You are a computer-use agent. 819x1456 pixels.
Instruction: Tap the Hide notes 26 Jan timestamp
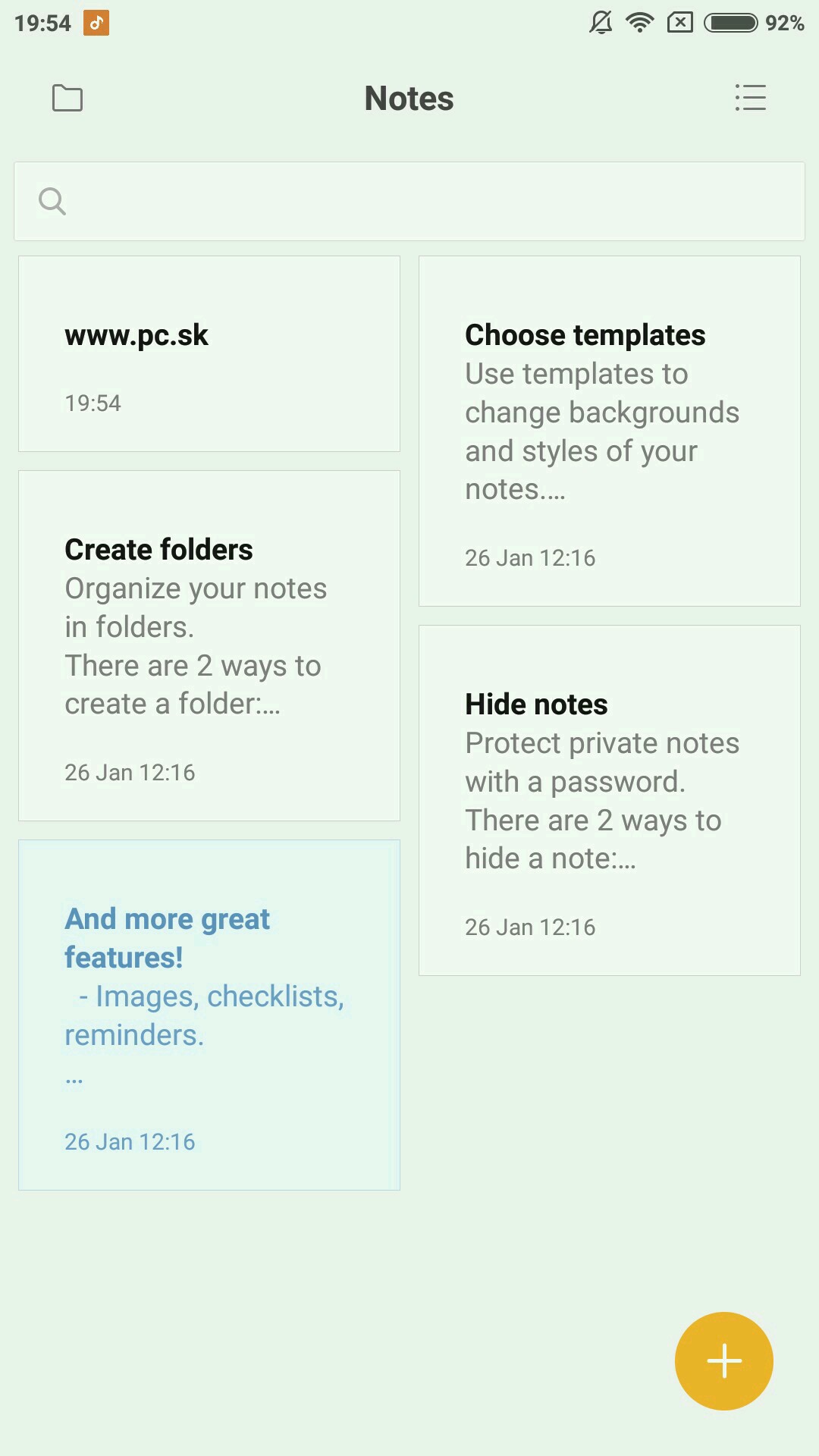coord(530,927)
